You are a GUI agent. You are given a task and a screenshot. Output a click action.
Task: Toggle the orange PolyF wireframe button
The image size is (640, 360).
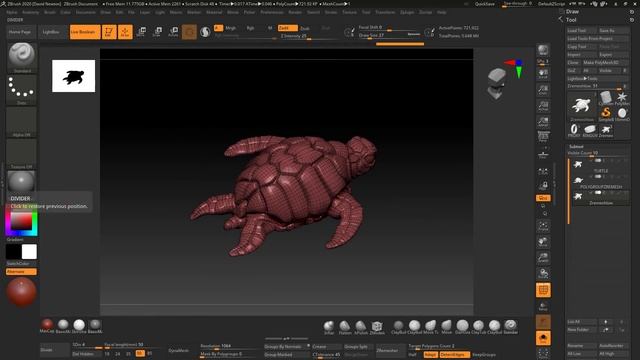(x=543, y=290)
